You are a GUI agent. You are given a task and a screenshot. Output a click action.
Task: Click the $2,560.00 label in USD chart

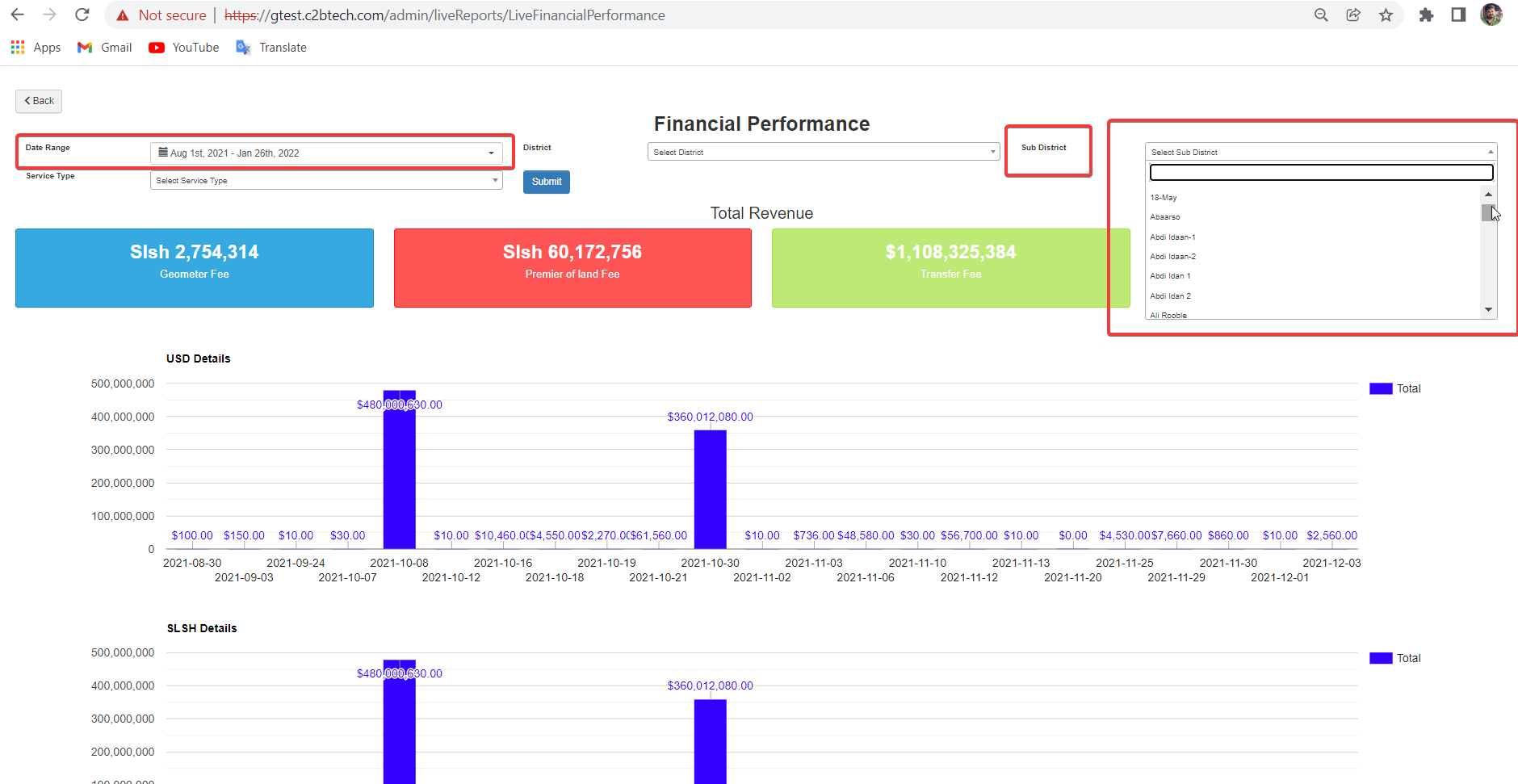pyautogui.click(x=1332, y=535)
